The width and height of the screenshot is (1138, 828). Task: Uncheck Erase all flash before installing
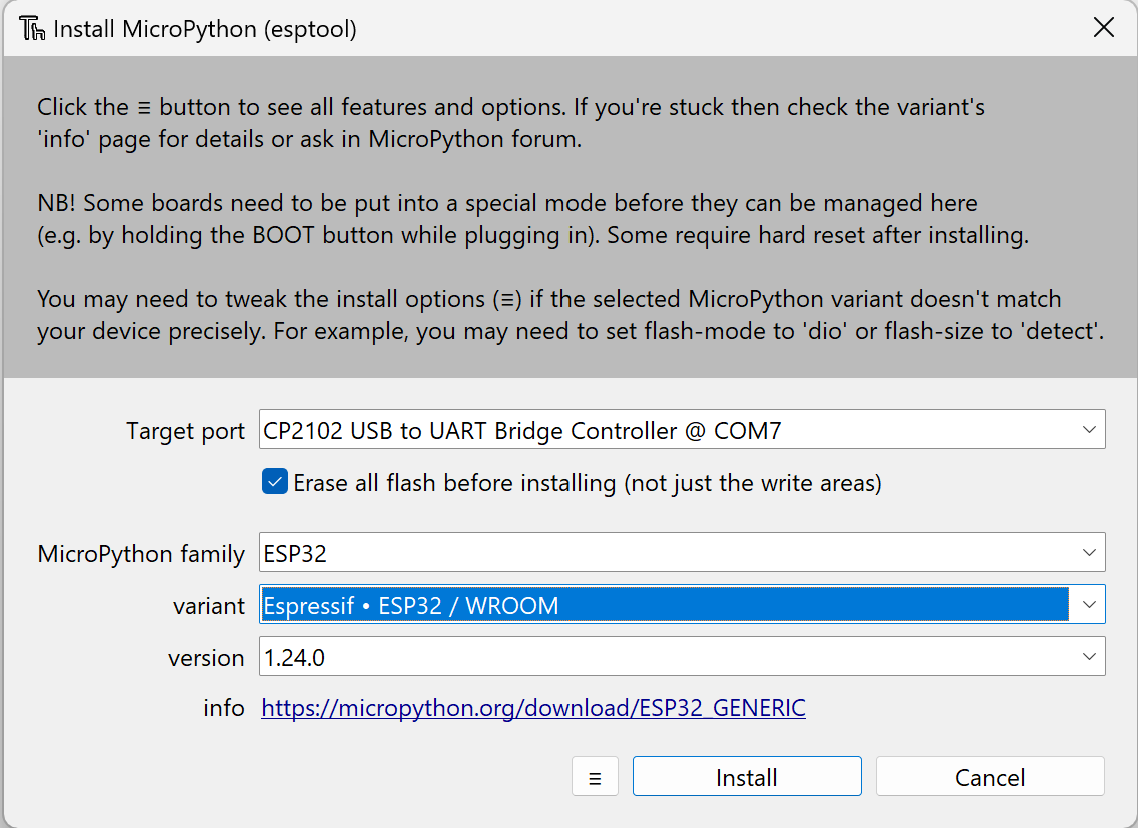[275, 482]
